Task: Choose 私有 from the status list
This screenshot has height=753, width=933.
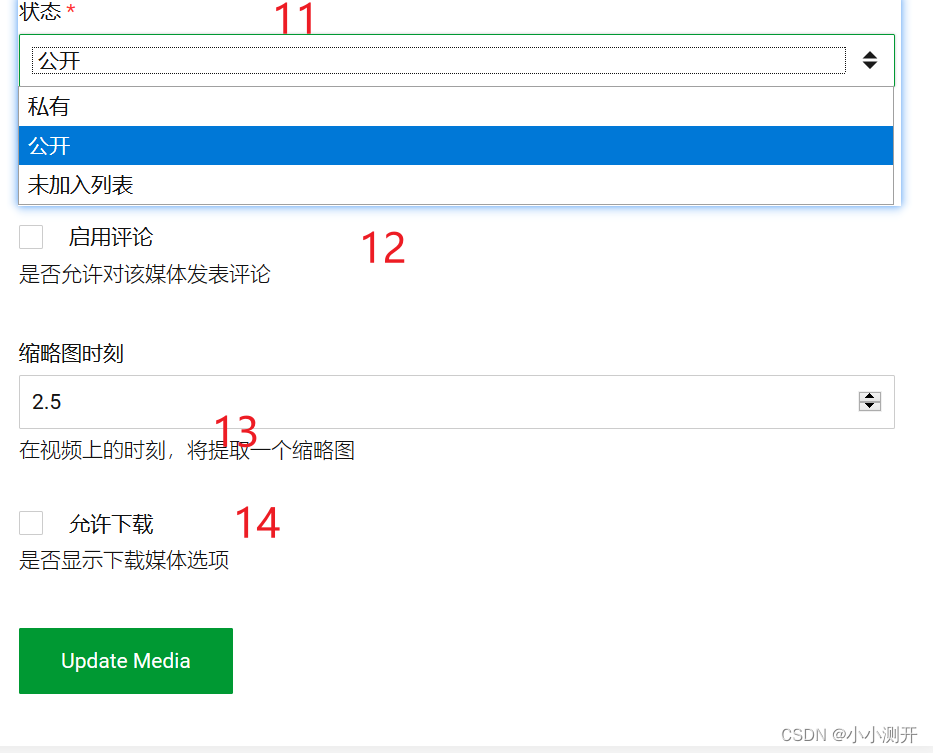Action: 456,107
